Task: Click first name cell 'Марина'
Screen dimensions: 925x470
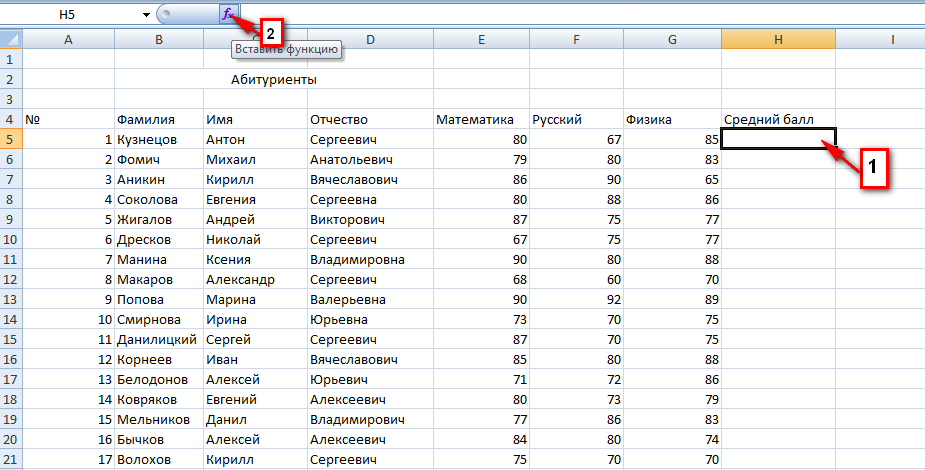Action: [x=255, y=300]
